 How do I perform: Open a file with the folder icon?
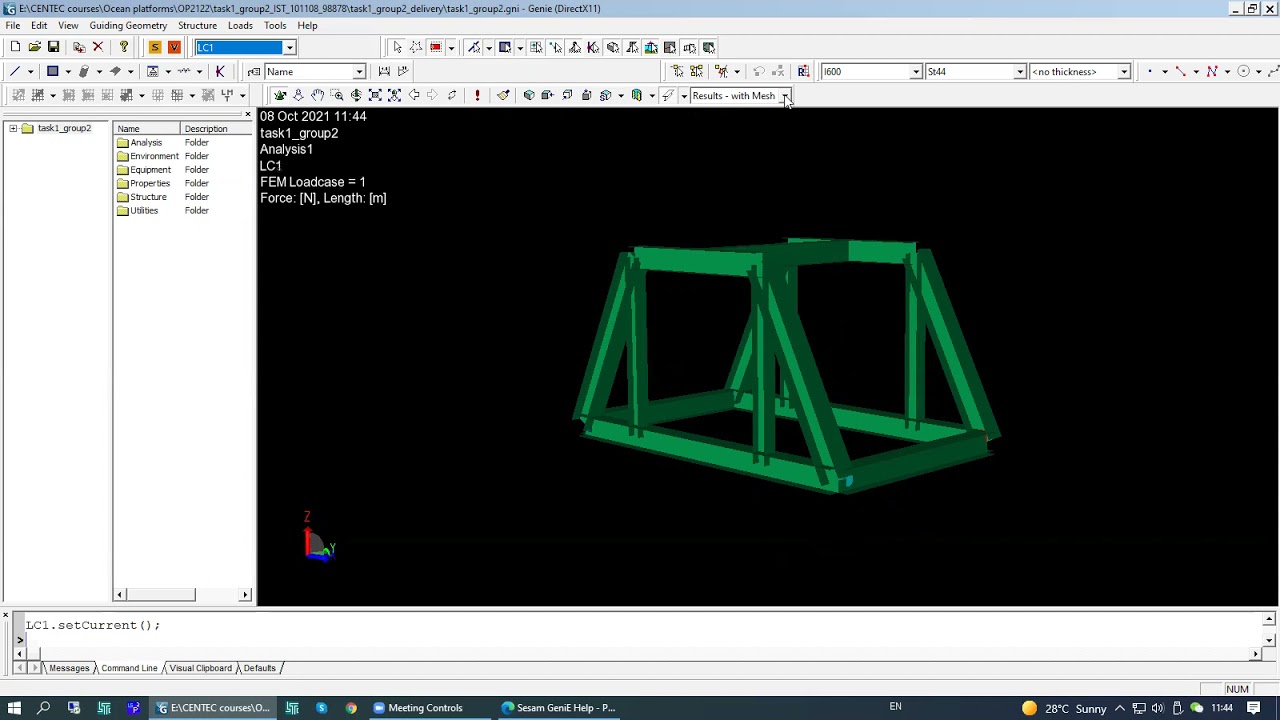pos(35,47)
